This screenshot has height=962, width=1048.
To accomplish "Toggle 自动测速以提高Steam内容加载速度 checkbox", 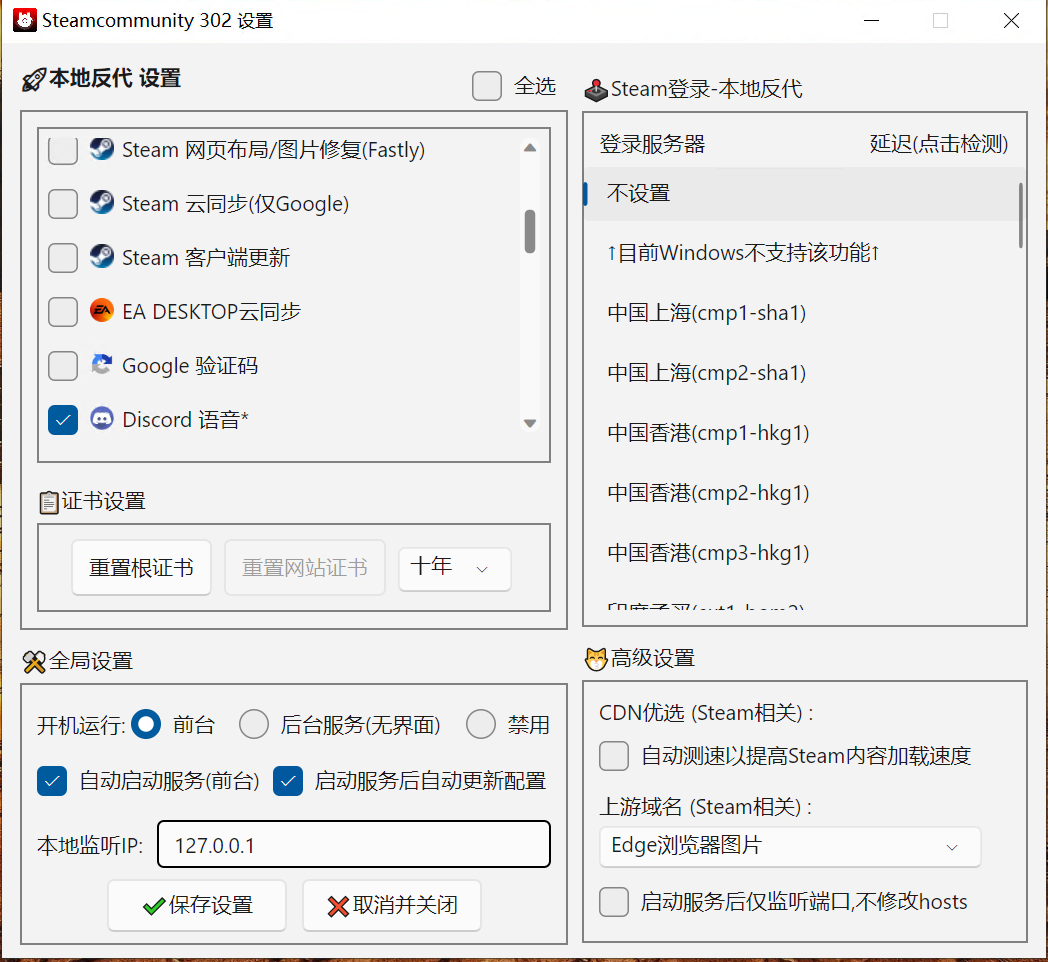I will click(x=614, y=756).
